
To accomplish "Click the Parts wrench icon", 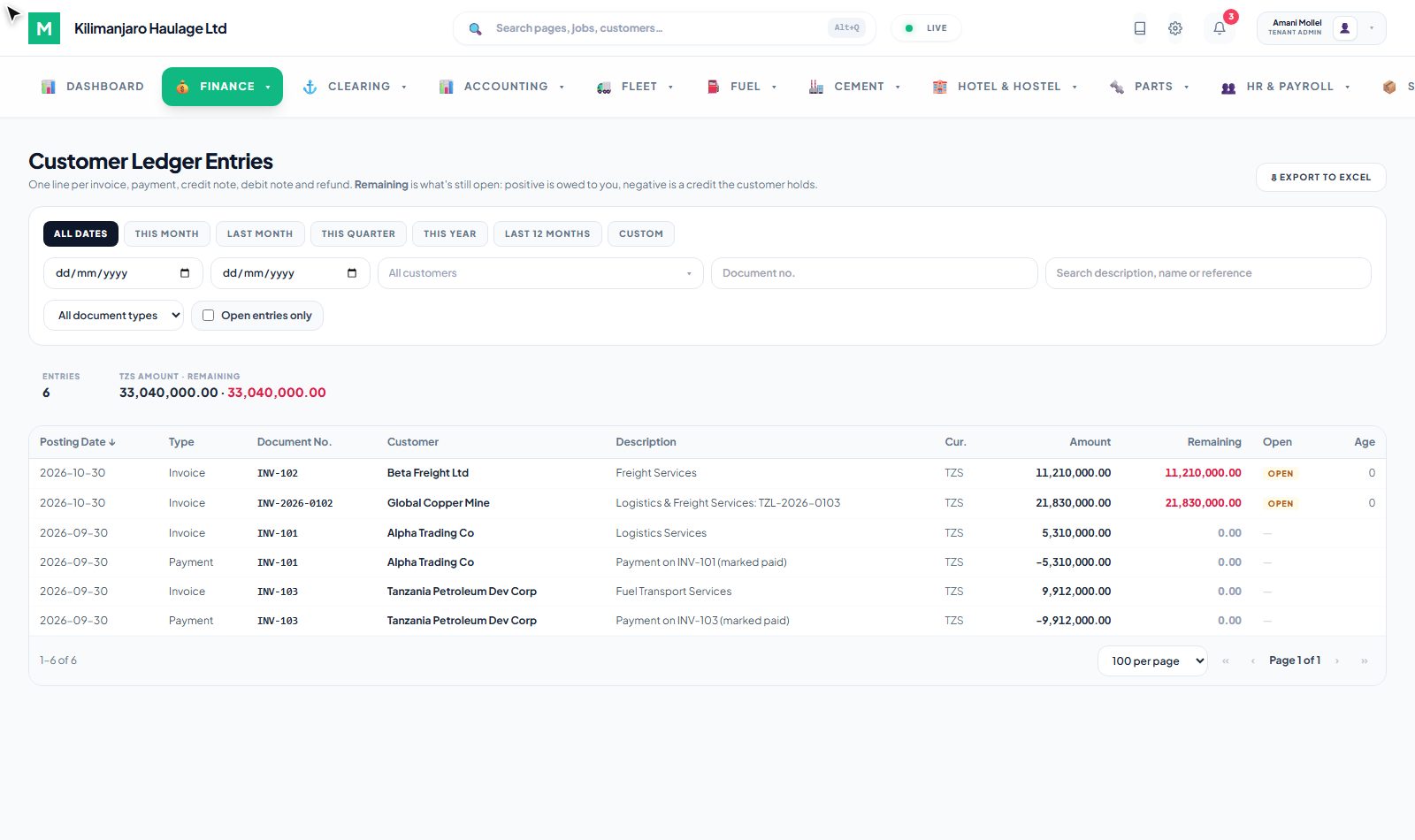I will [x=1117, y=87].
